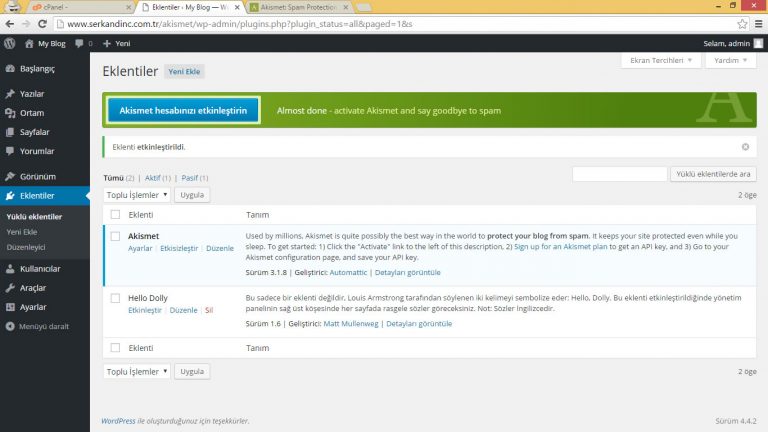Filter plugins by Aktif
The height and width of the screenshot is (432, 768).
pos(152,178)
